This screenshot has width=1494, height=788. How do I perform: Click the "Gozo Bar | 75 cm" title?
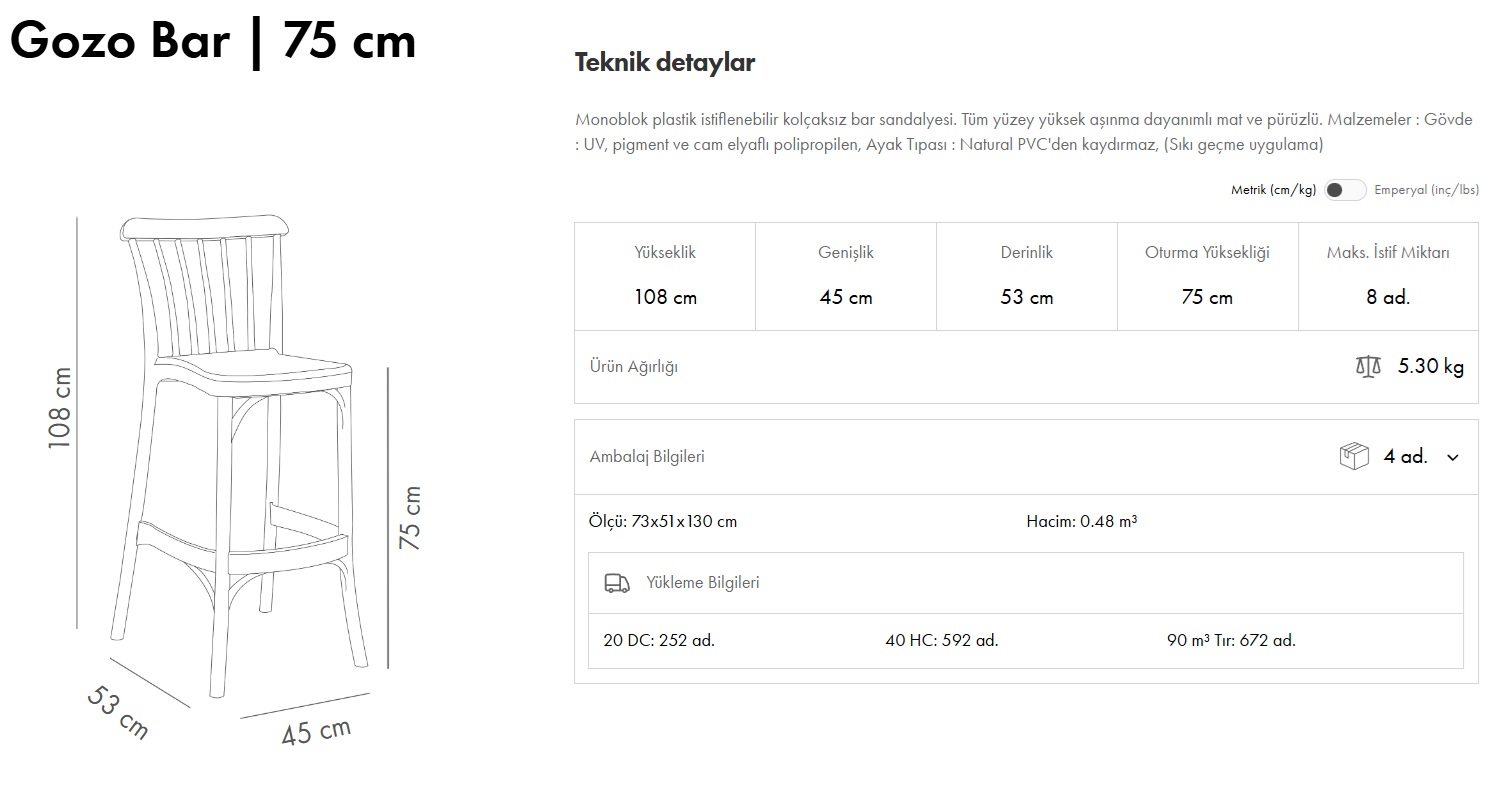coord(213,42)
